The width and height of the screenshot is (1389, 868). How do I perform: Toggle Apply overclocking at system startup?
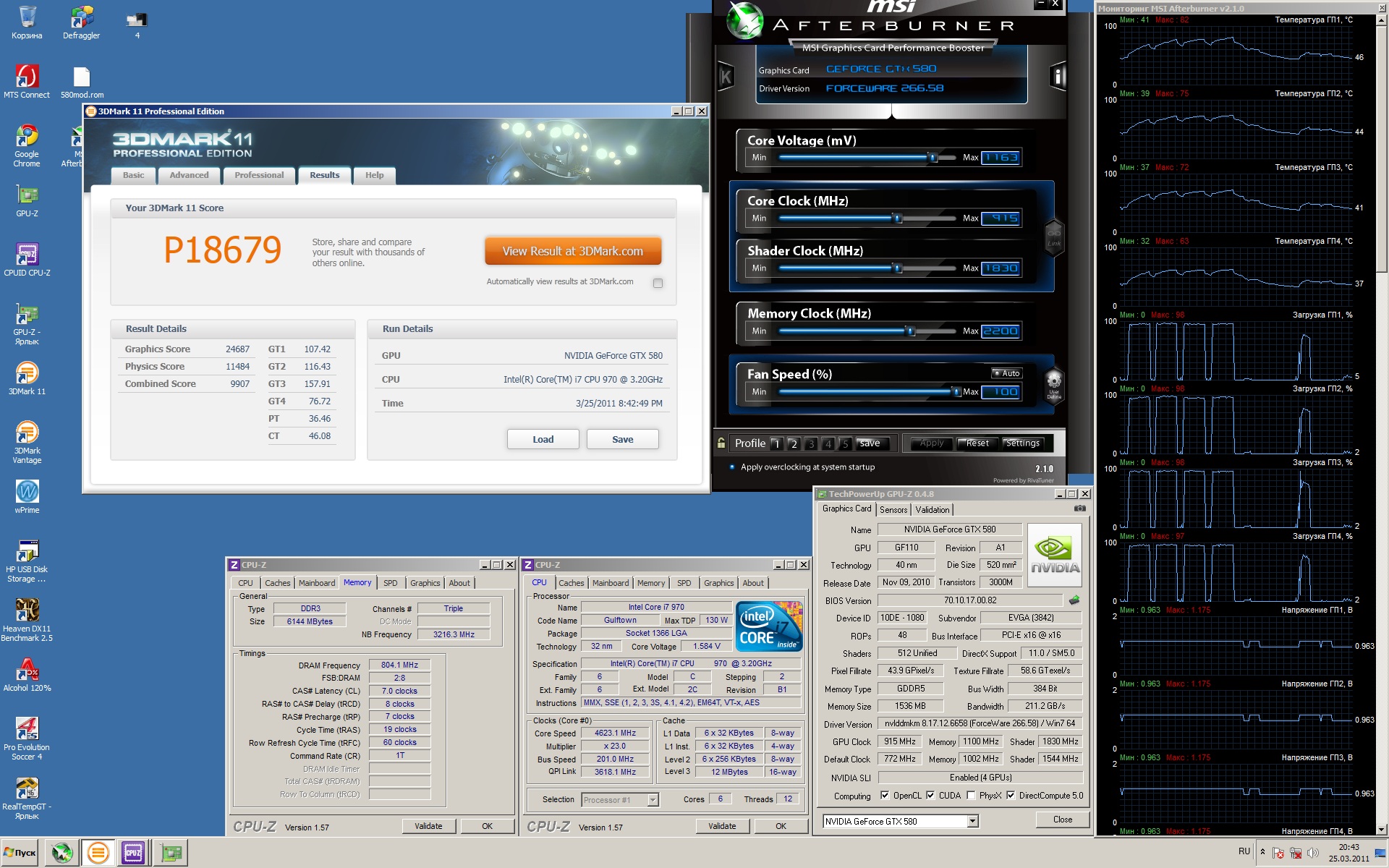732,467
